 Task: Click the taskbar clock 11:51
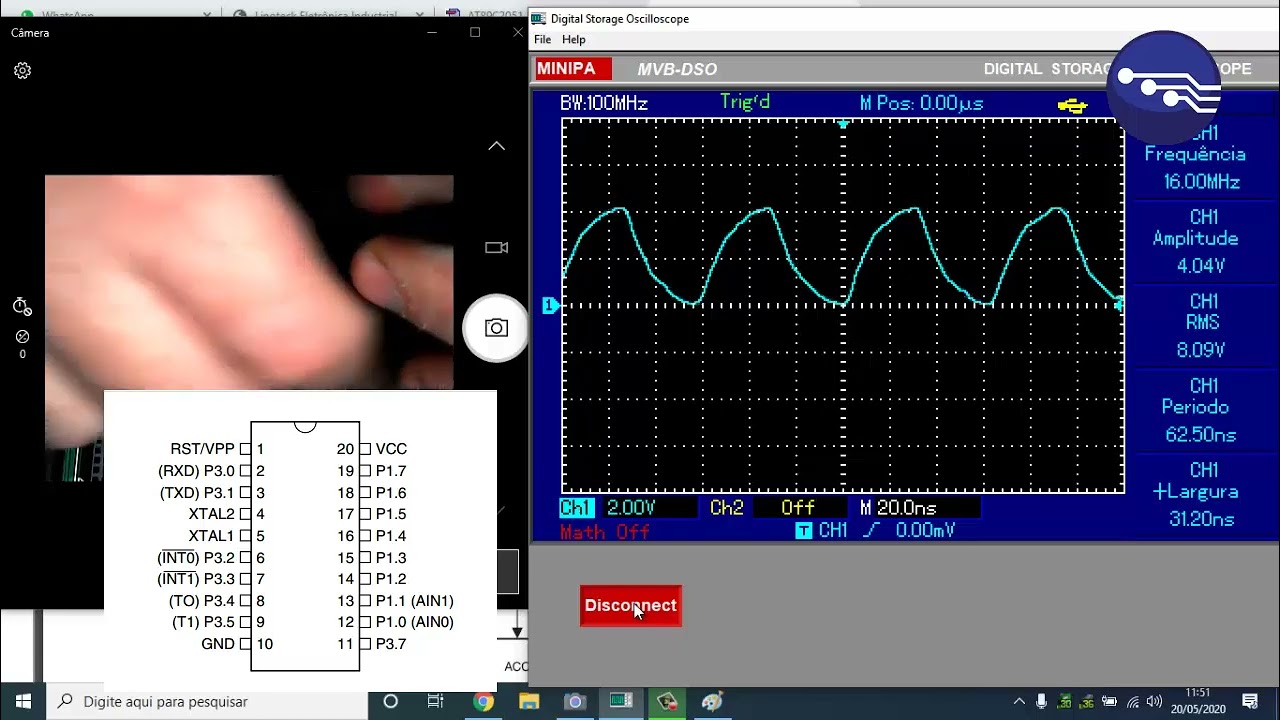pyautogui.click(x=1198, y=701)
